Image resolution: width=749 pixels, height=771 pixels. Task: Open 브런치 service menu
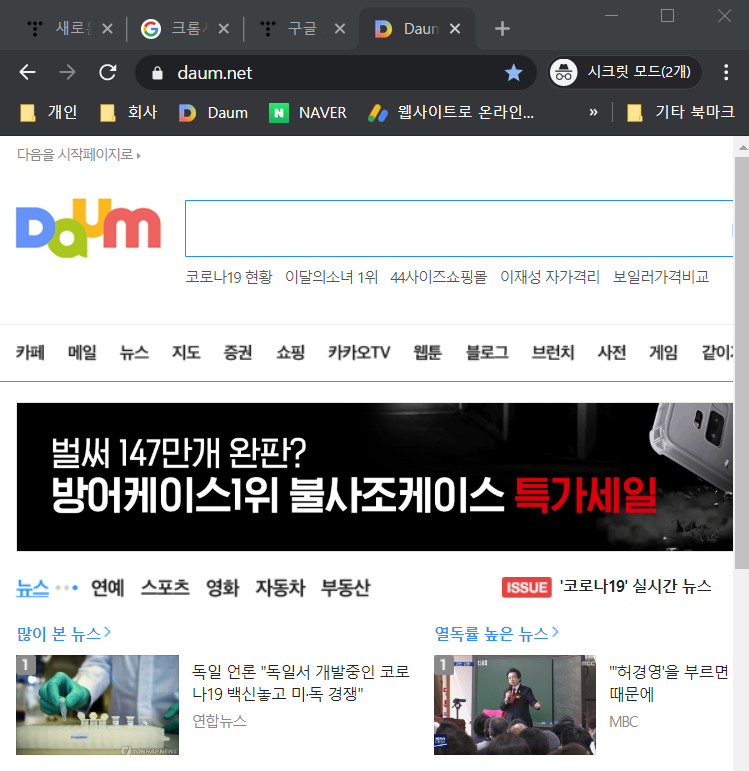point(553,352)
